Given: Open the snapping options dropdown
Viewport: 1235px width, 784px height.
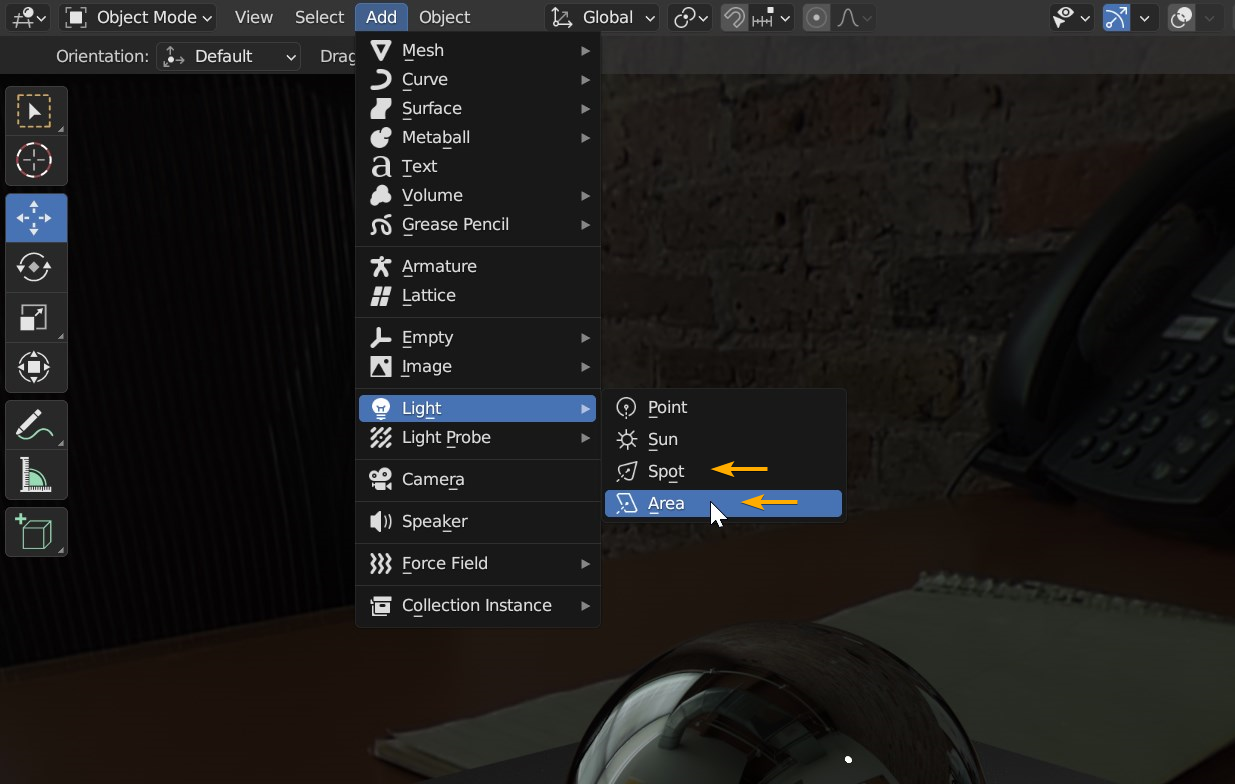Looking at the screenshot, I should [771, 17].
